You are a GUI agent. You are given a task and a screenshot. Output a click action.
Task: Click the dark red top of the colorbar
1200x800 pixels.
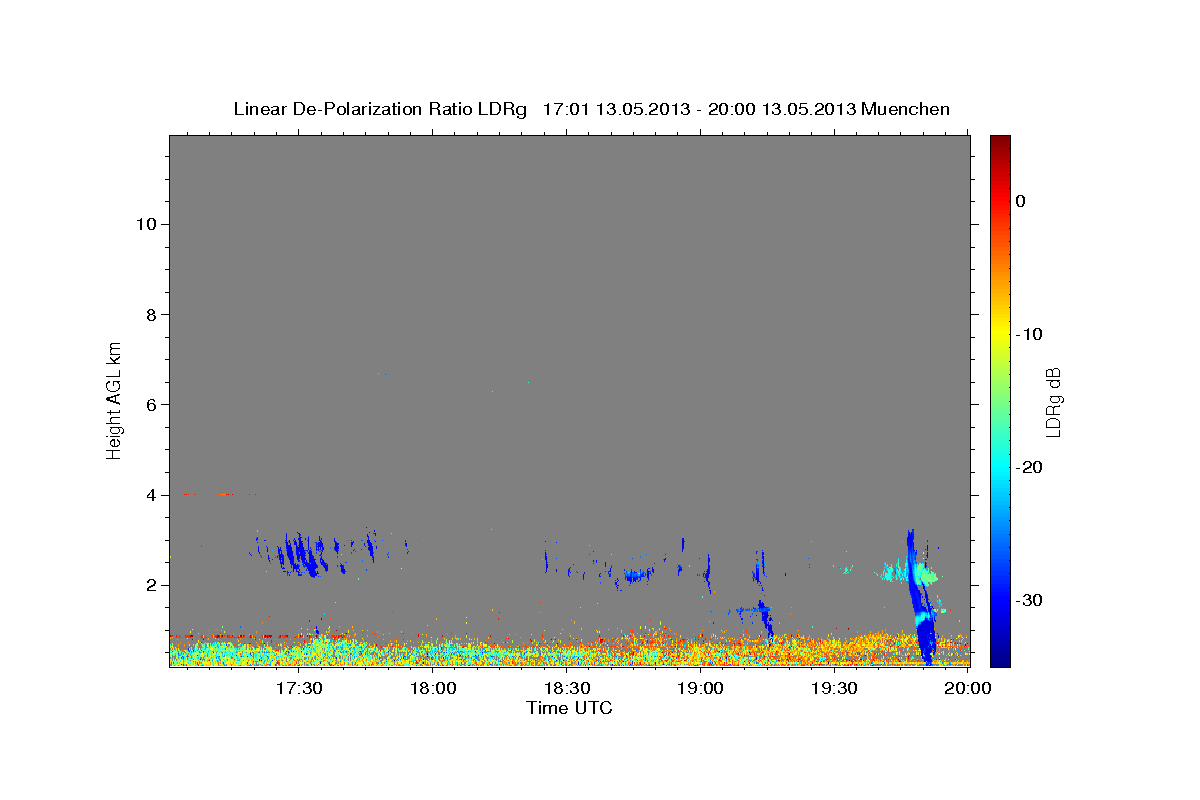(x=1000, y=142)
